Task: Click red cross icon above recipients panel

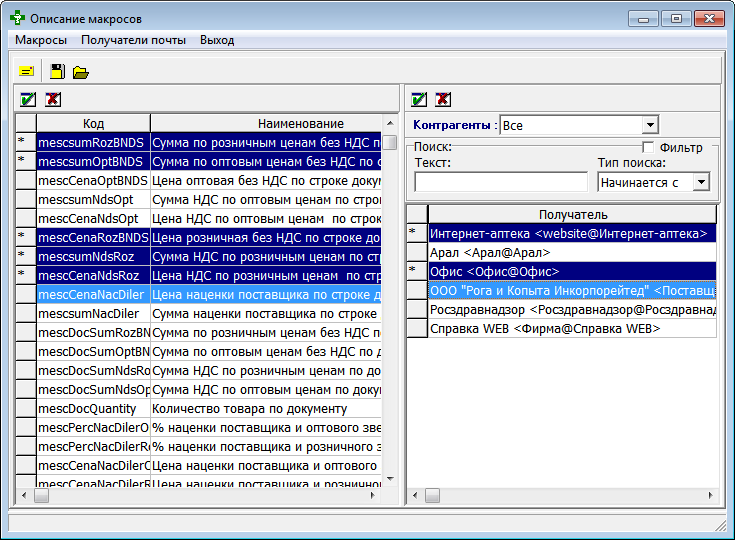Action: (x=443, y=99)
